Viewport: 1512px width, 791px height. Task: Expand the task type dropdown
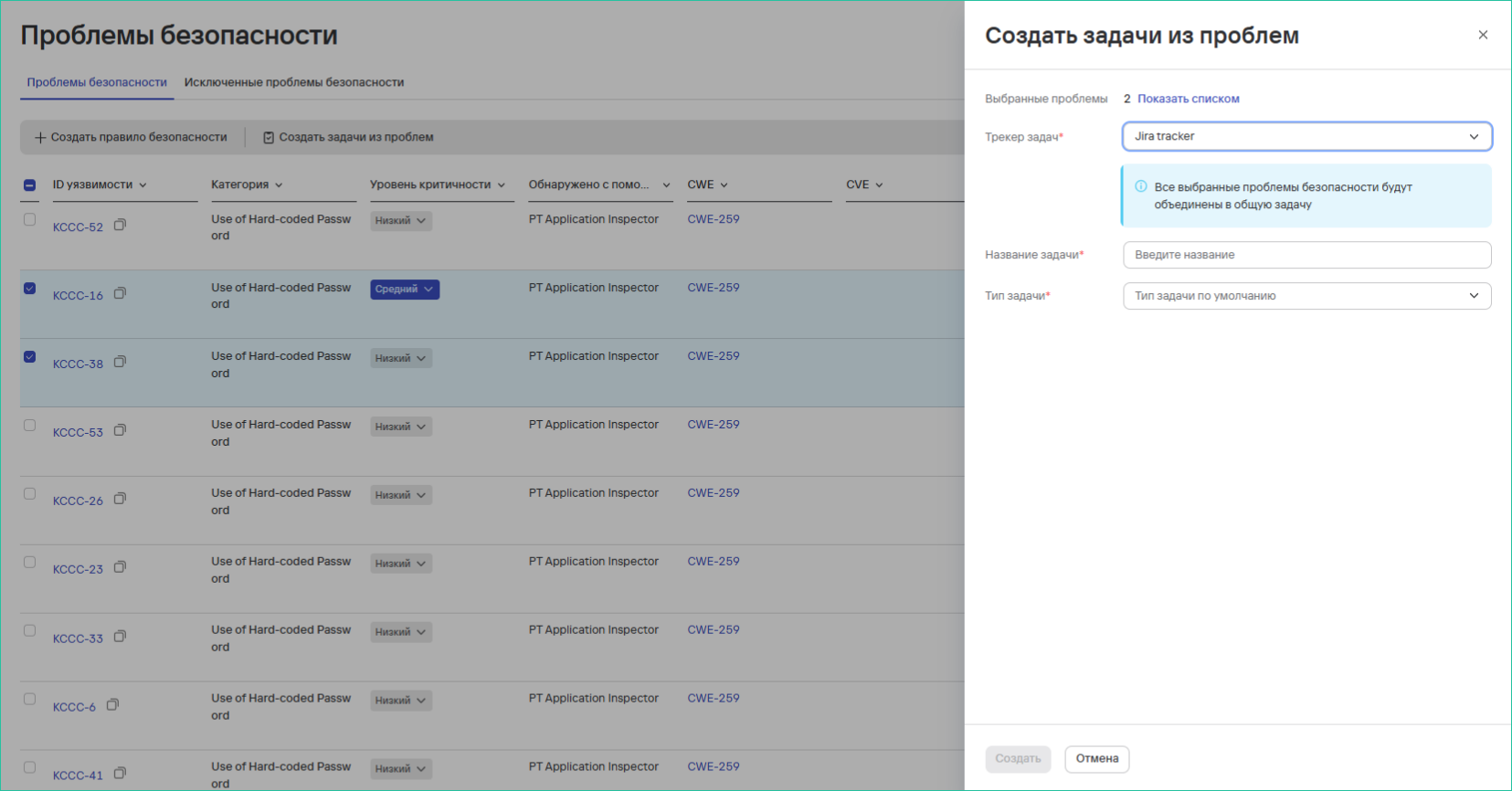pos(1306,296)
